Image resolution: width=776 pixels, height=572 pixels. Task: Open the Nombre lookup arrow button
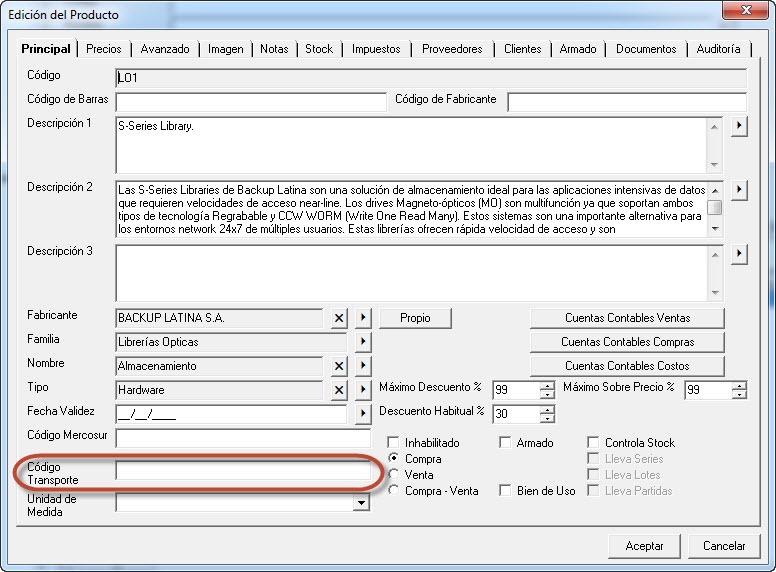tap(363, 366)
